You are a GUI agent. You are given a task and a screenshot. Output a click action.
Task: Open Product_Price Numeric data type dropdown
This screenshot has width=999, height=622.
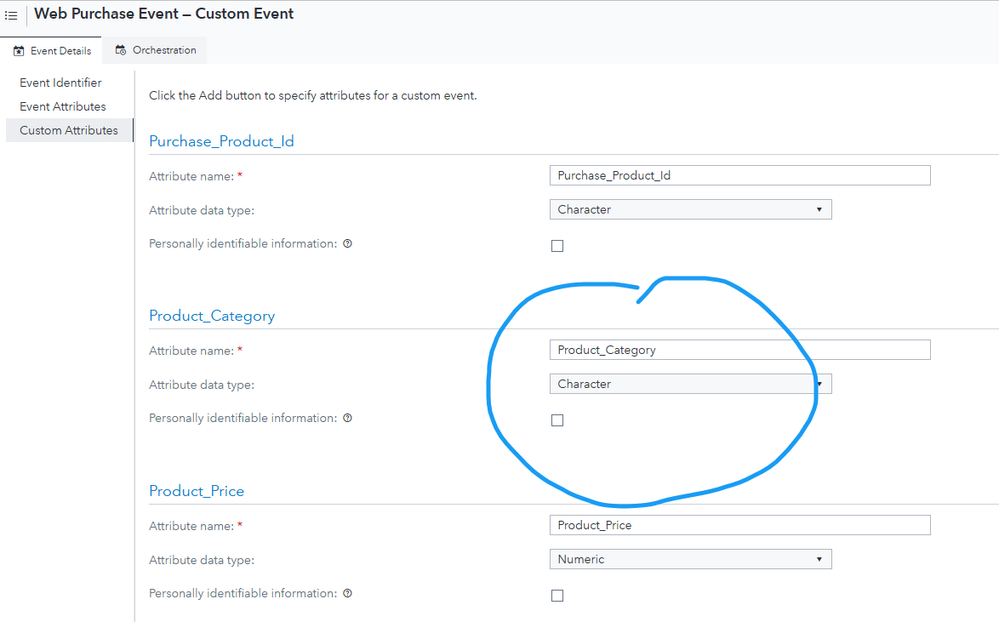tap(690, 560)
